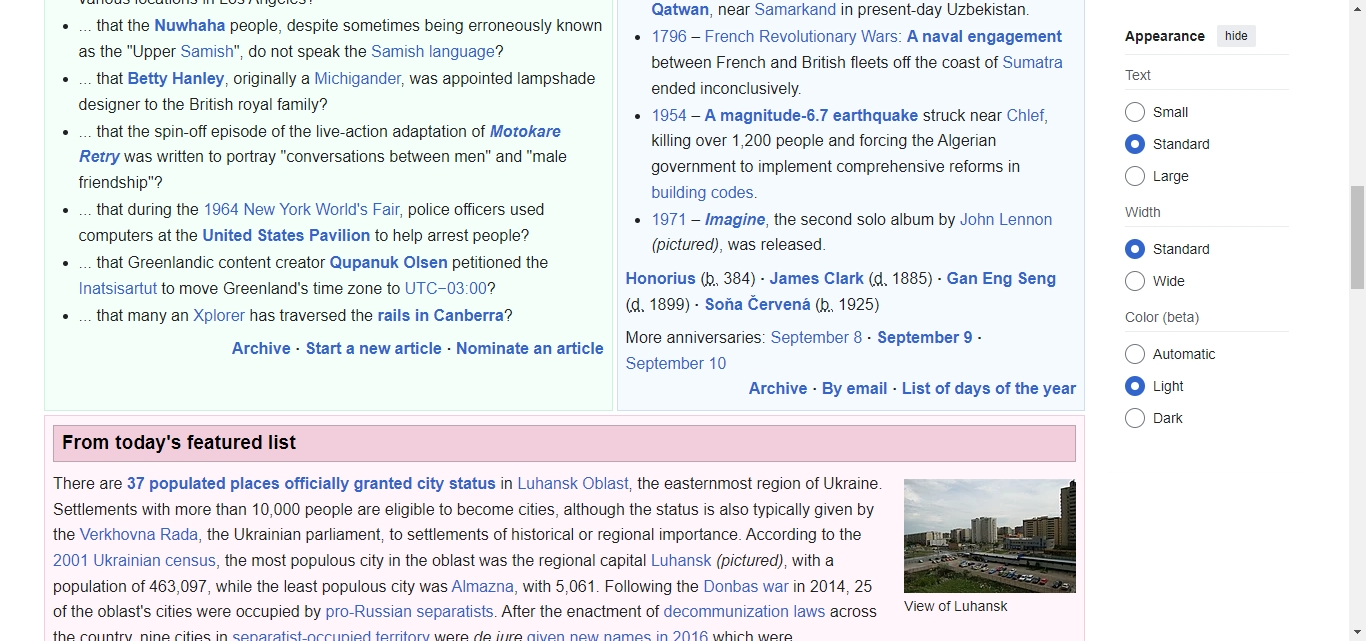Open the John Lennon link

click(1006, 219)
